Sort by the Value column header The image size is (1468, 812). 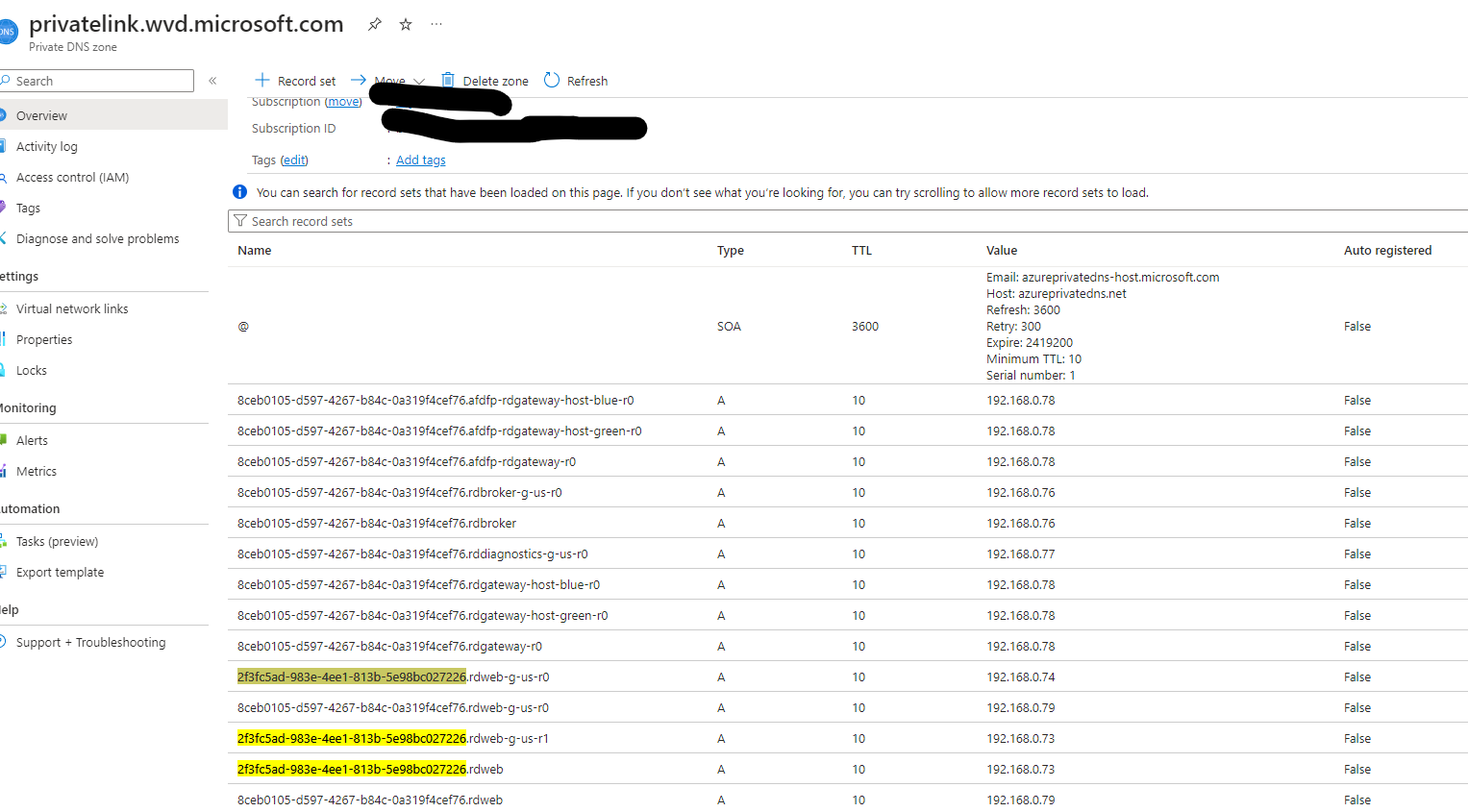tap(1002, 250)
